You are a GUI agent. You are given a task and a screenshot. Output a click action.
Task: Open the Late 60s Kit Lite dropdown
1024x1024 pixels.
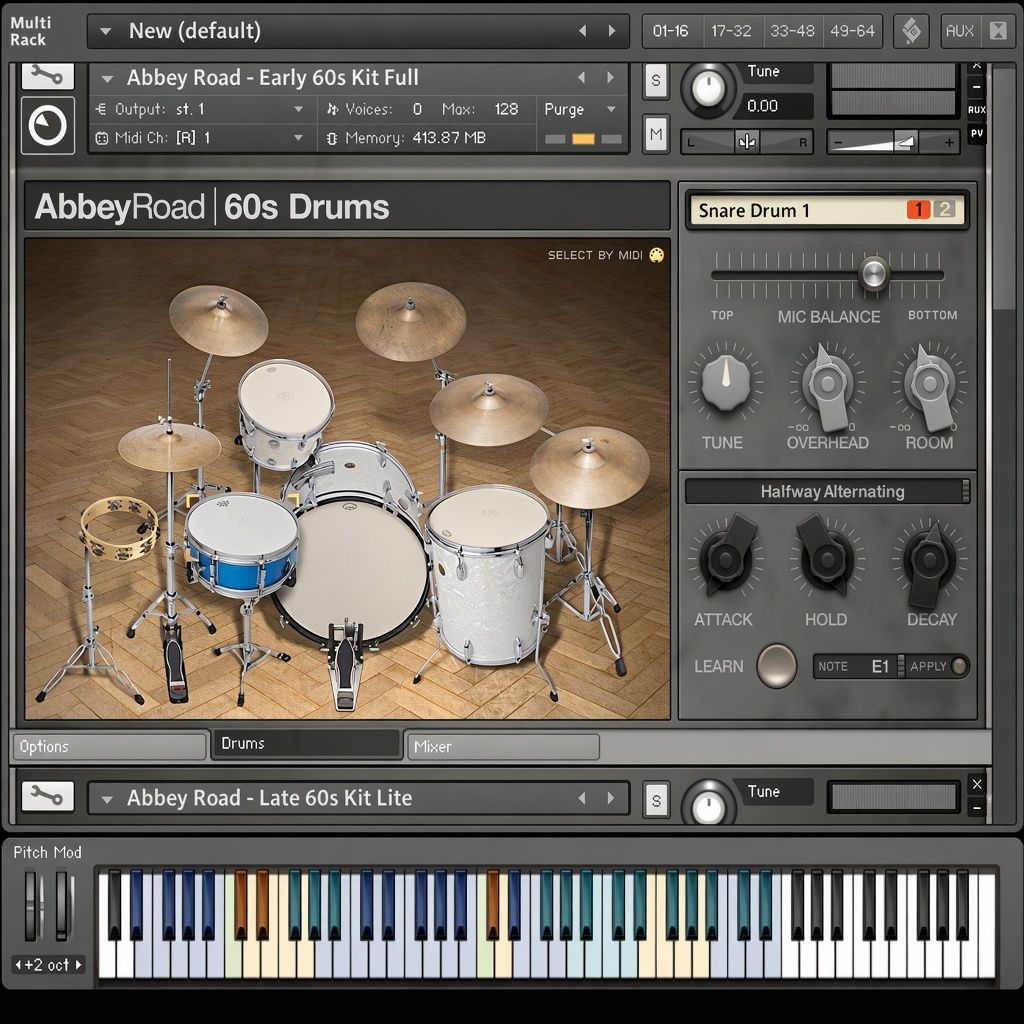pos(108,799)
